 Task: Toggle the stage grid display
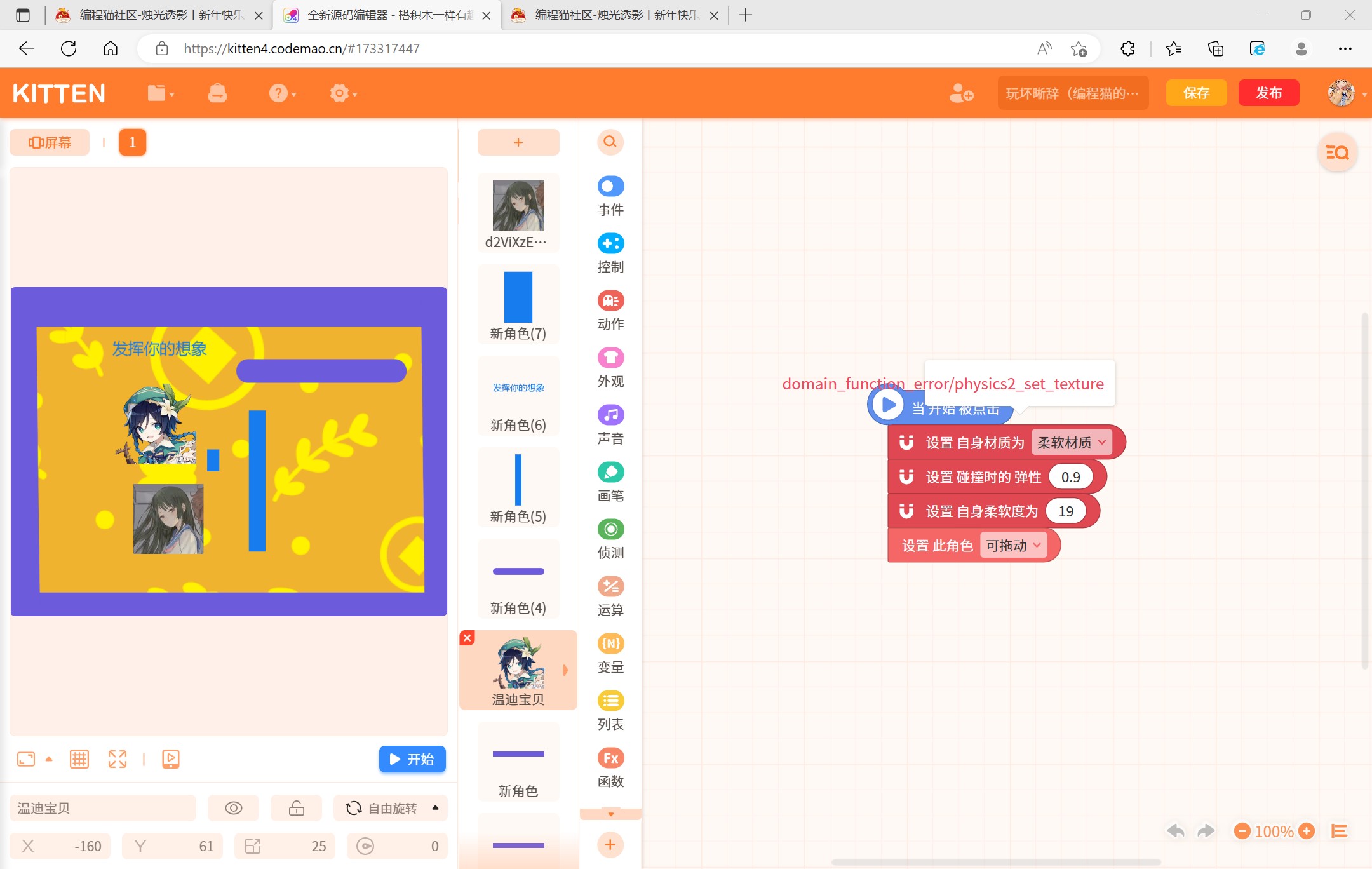(79, 759)
